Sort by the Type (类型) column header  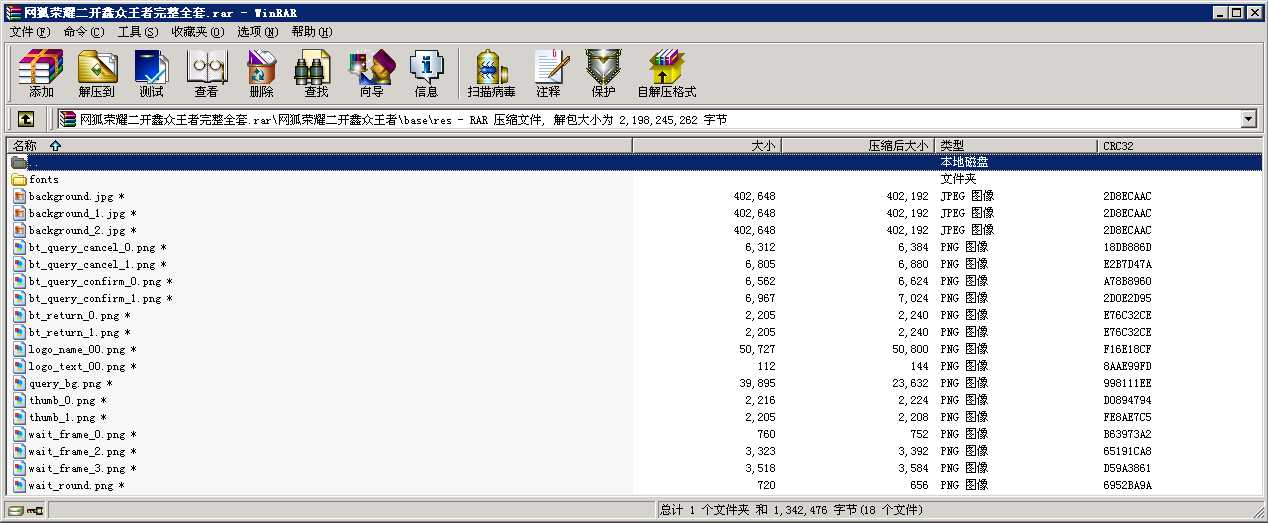(1016, 145)
